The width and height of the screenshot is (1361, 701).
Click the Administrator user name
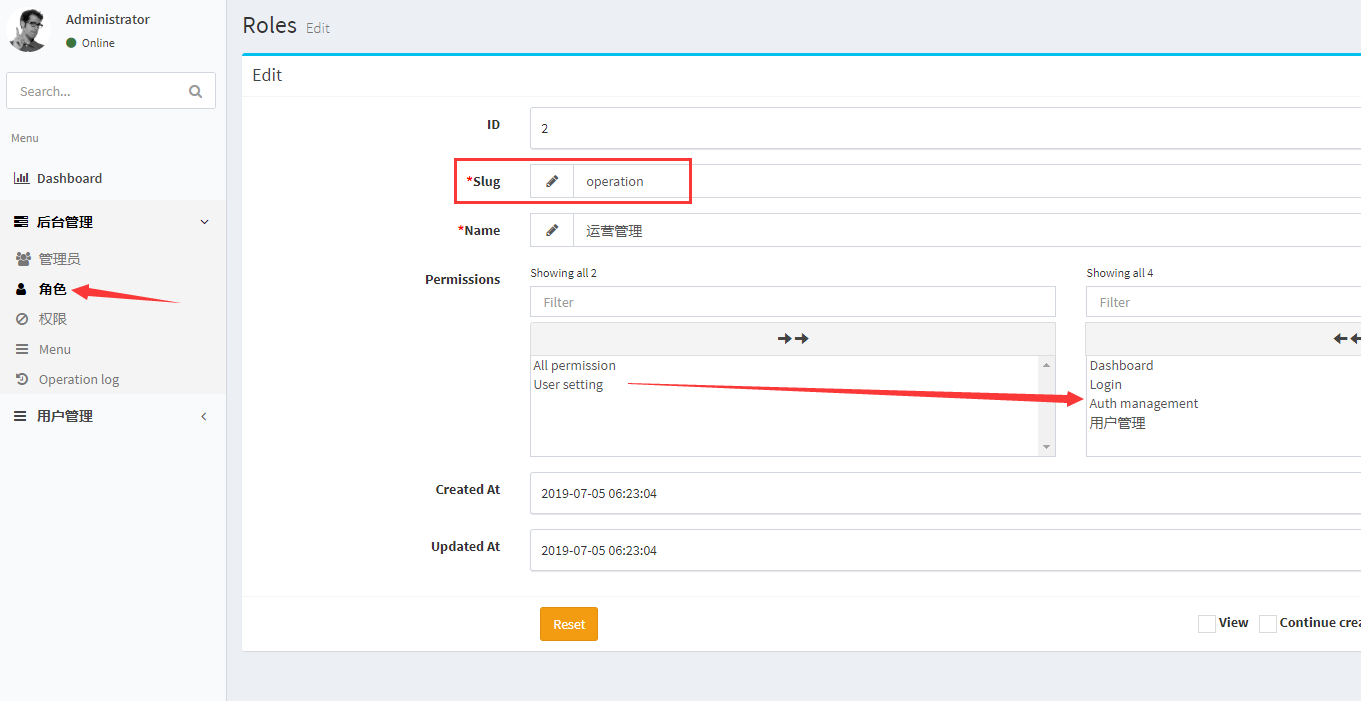pyautogui.click(x=108, y=19)
